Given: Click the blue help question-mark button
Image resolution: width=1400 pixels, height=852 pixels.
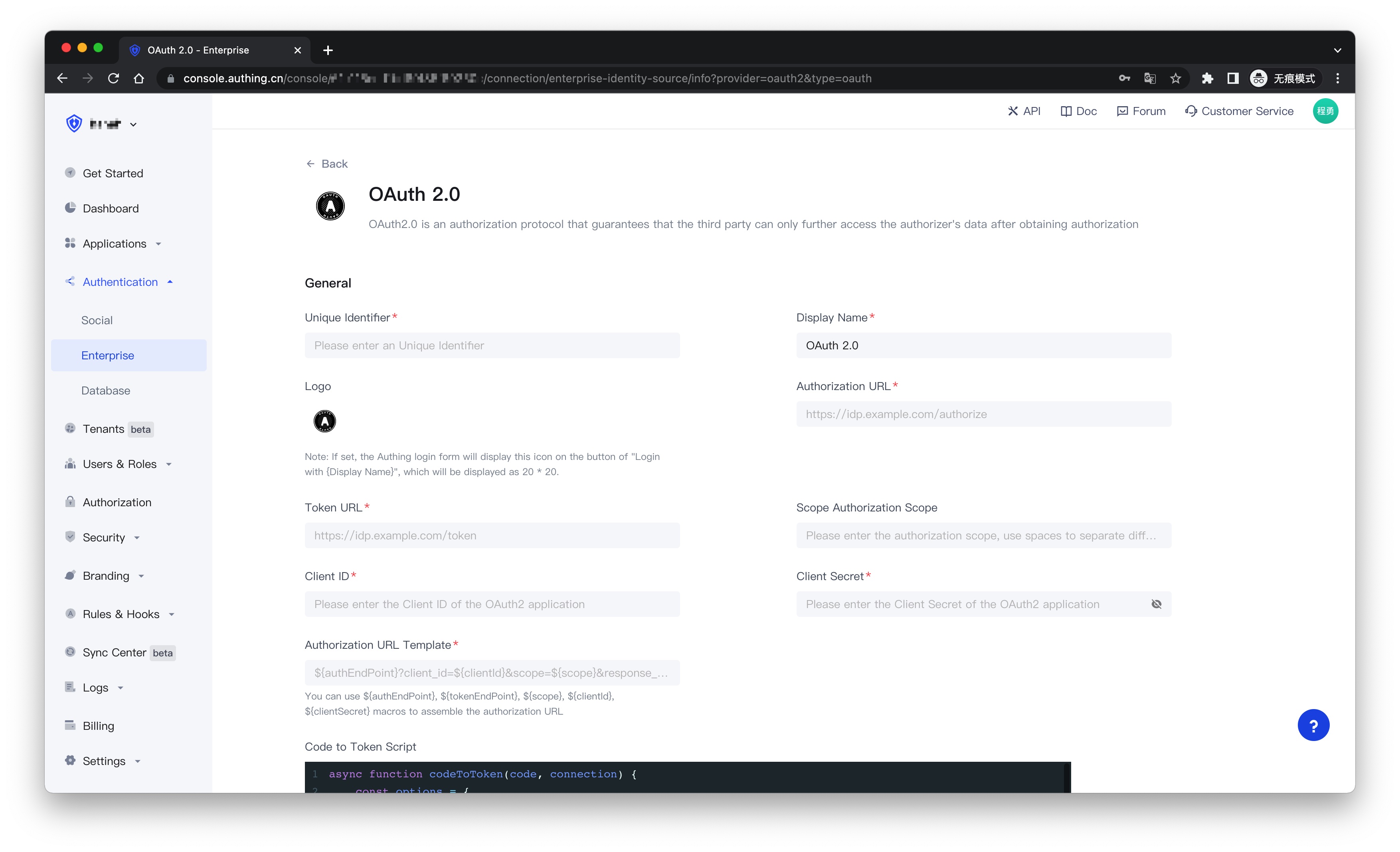Looking at the screenshot, I should pyautogui.click(x=1313, y=725).
